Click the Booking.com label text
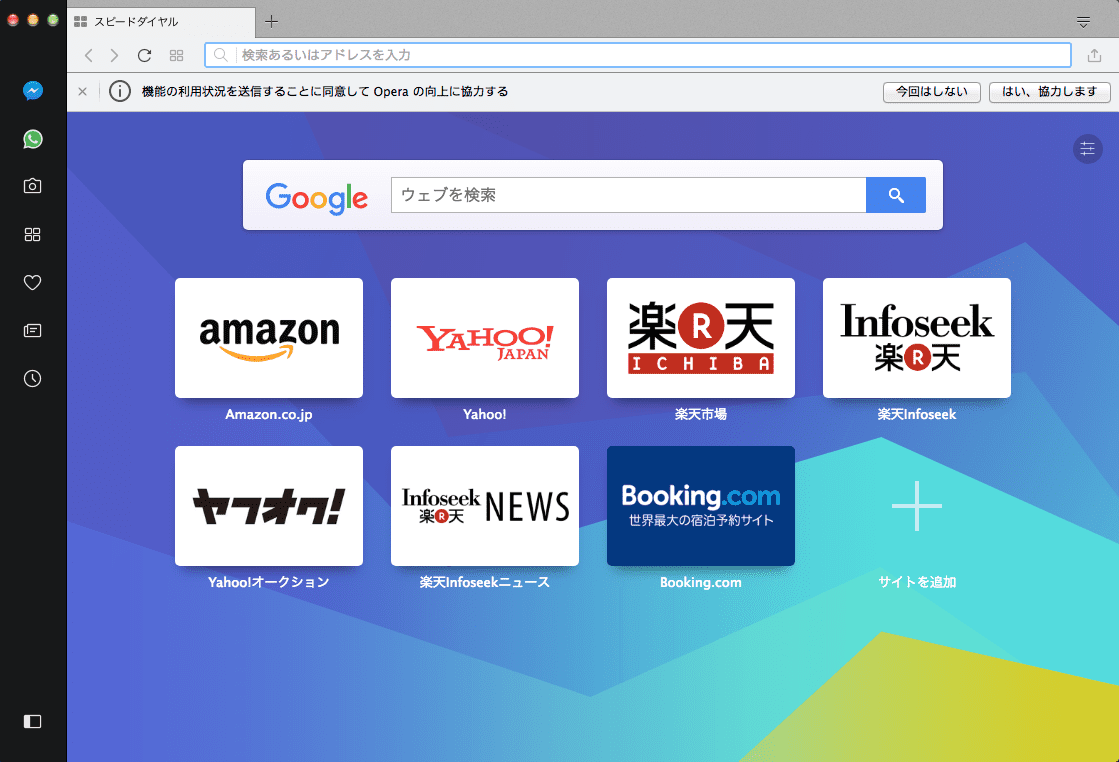 pyautogui.click(x=701, y=582)
